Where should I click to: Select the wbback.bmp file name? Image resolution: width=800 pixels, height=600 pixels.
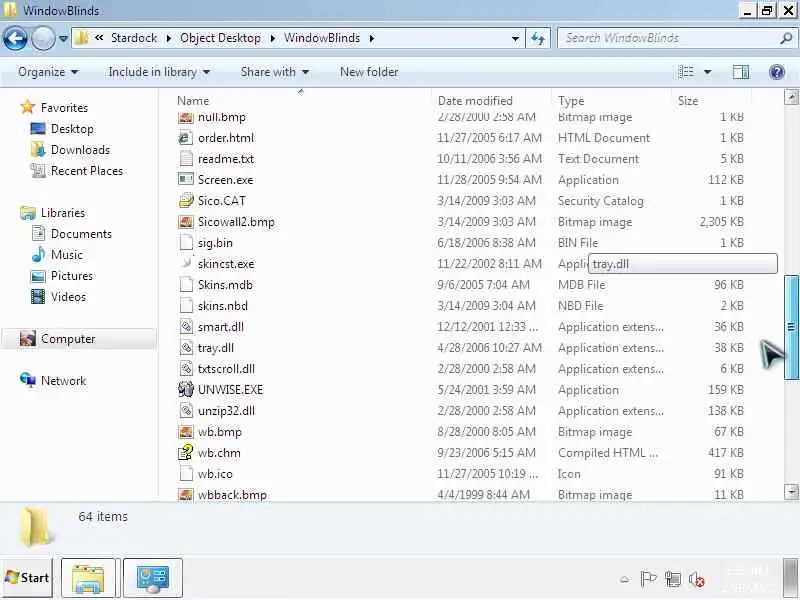coord(232,494)
